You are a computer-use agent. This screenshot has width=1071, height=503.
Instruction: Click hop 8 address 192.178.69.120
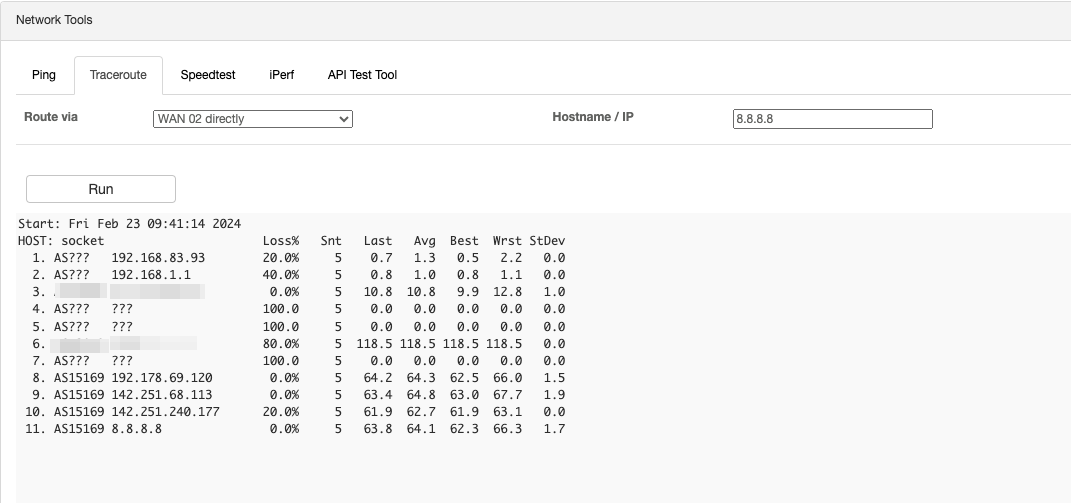162,378
